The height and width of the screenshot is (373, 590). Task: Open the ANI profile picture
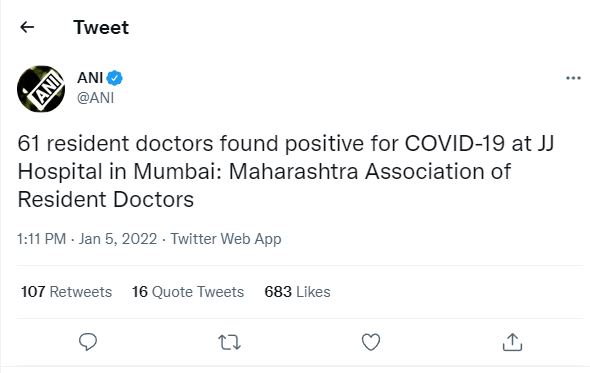coord(41,89)
